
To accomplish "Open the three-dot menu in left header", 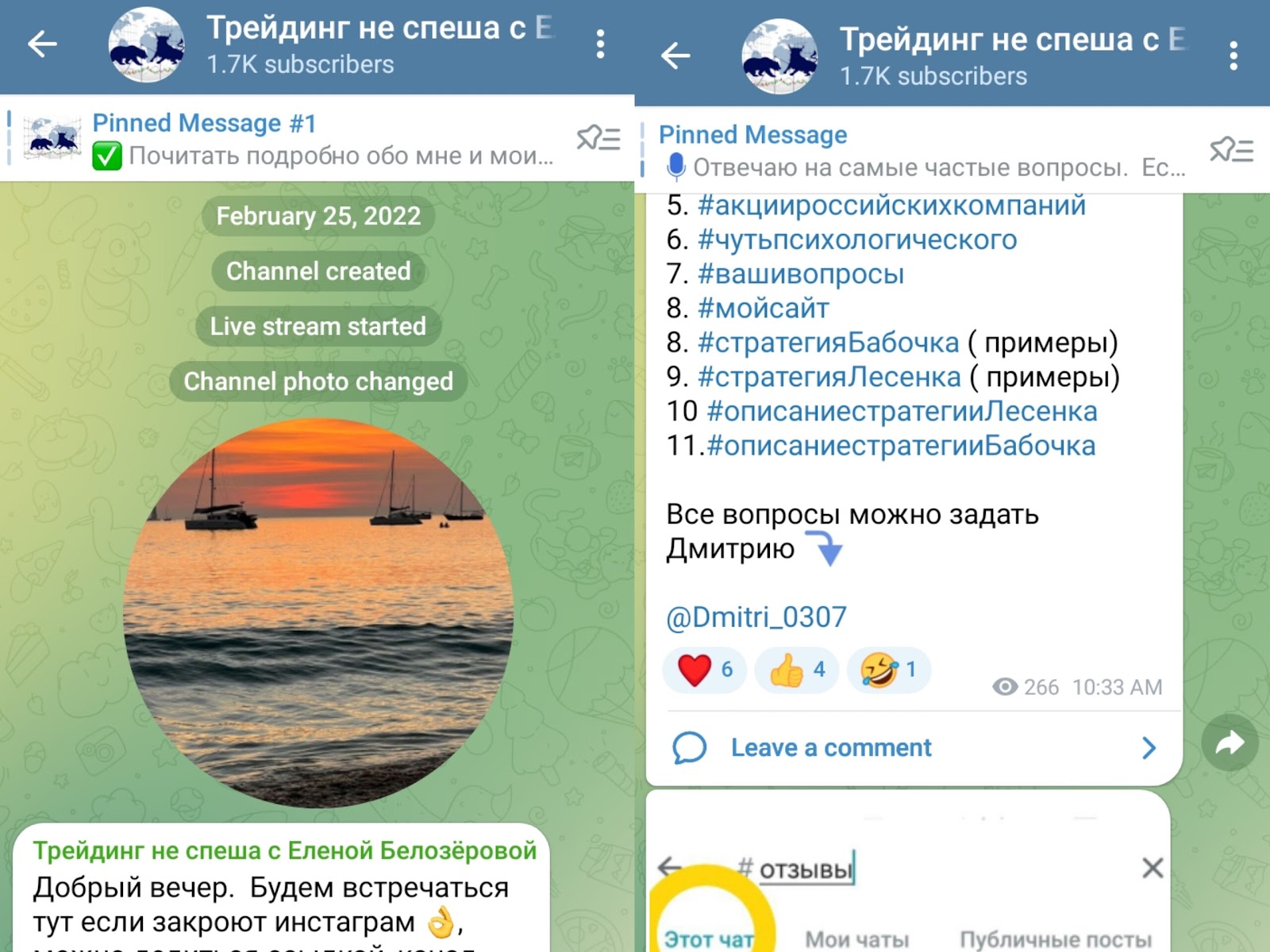I will point(600,44).
